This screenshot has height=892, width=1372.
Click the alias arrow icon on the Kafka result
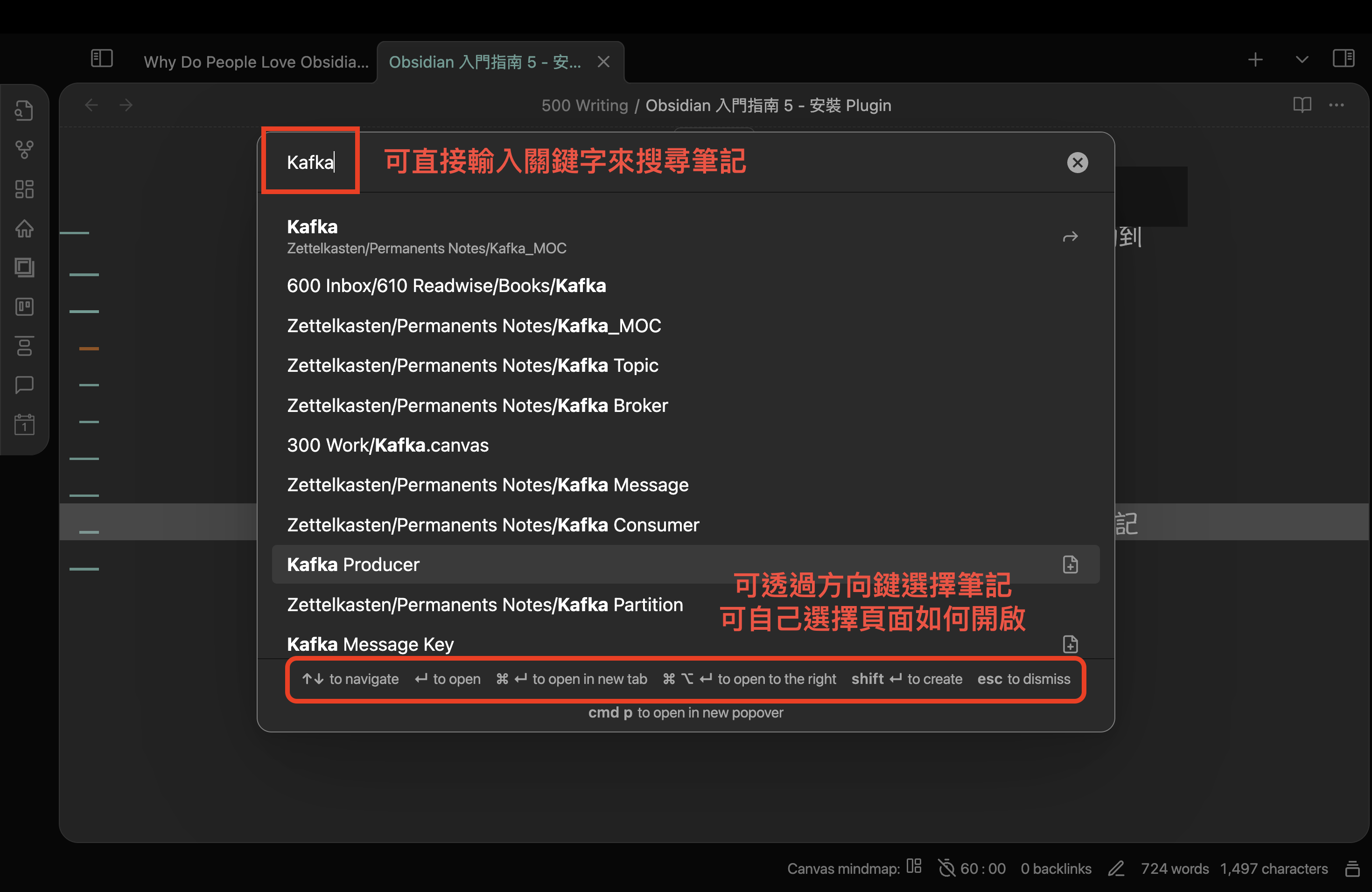[1070, 237]
